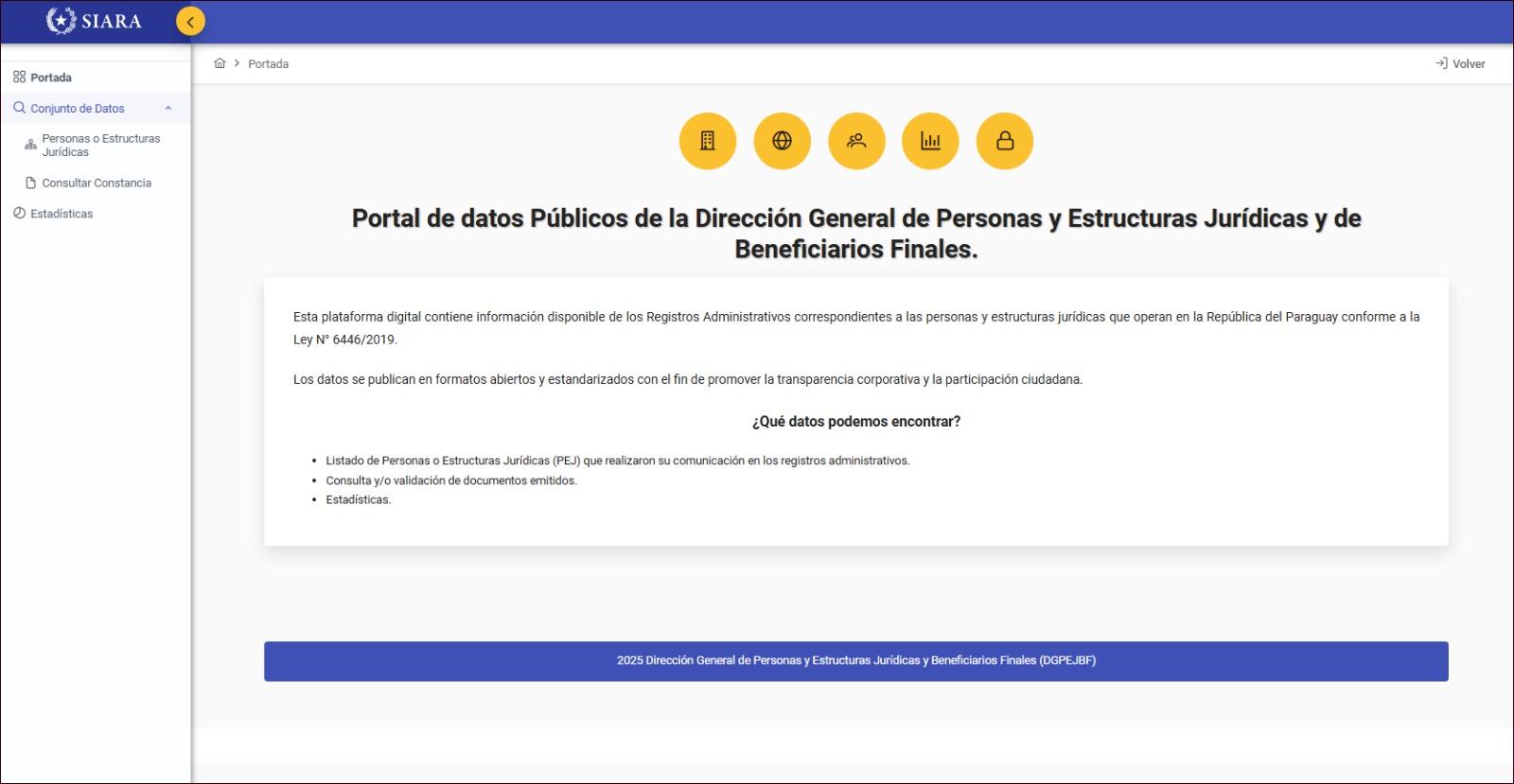Viewport: 1514px width, 784px height.
Task: Click the home icon in the breadcrumb
Action: tap(220, 63)
